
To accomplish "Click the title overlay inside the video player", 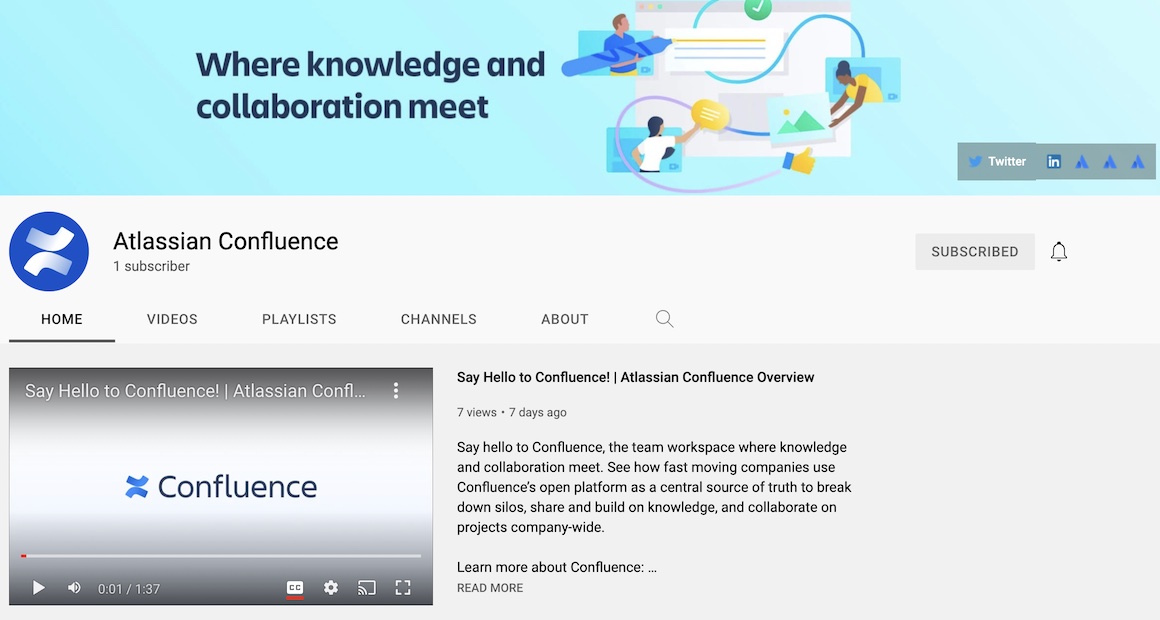I will pos(195,391).
